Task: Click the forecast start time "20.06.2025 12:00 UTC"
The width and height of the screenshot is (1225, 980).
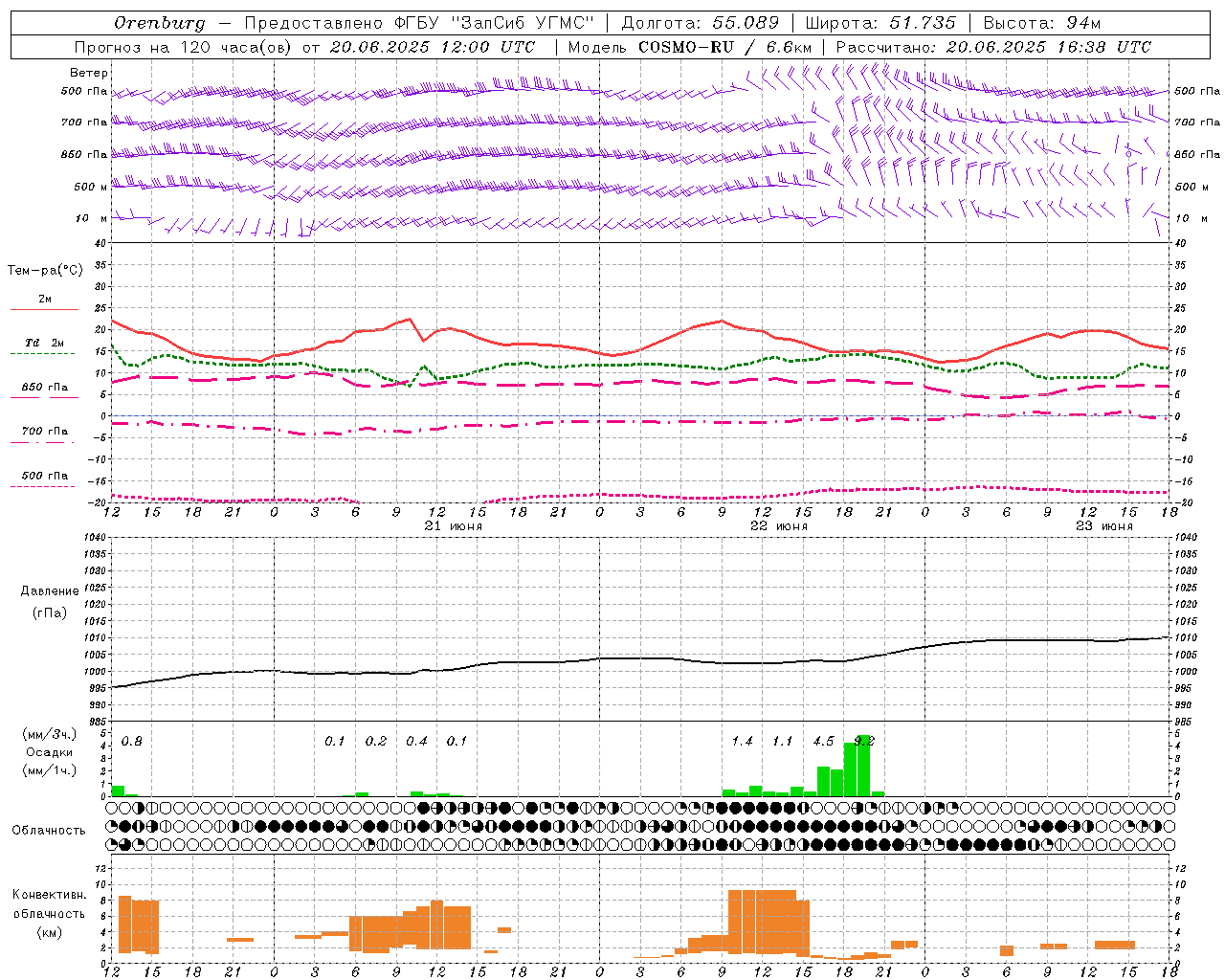Action: 432,47
